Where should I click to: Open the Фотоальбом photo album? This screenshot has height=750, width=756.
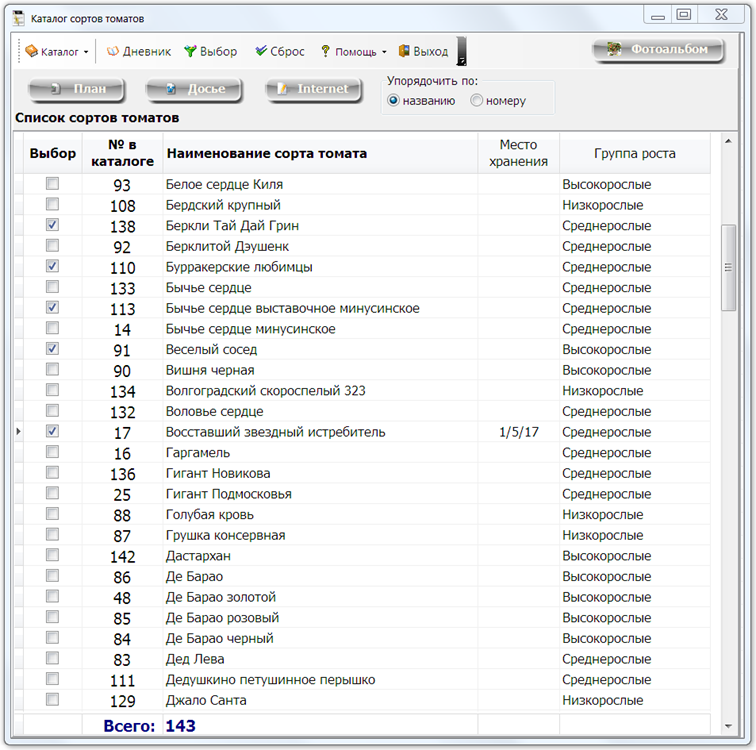[658, 50]
